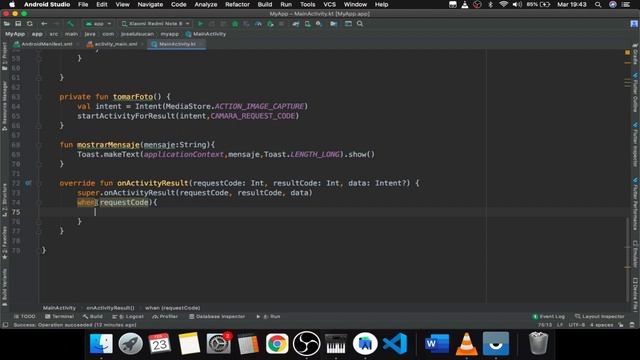The image size is (640, 360).
Task: Open the Terminal tool window button
Action: (60, 316)
